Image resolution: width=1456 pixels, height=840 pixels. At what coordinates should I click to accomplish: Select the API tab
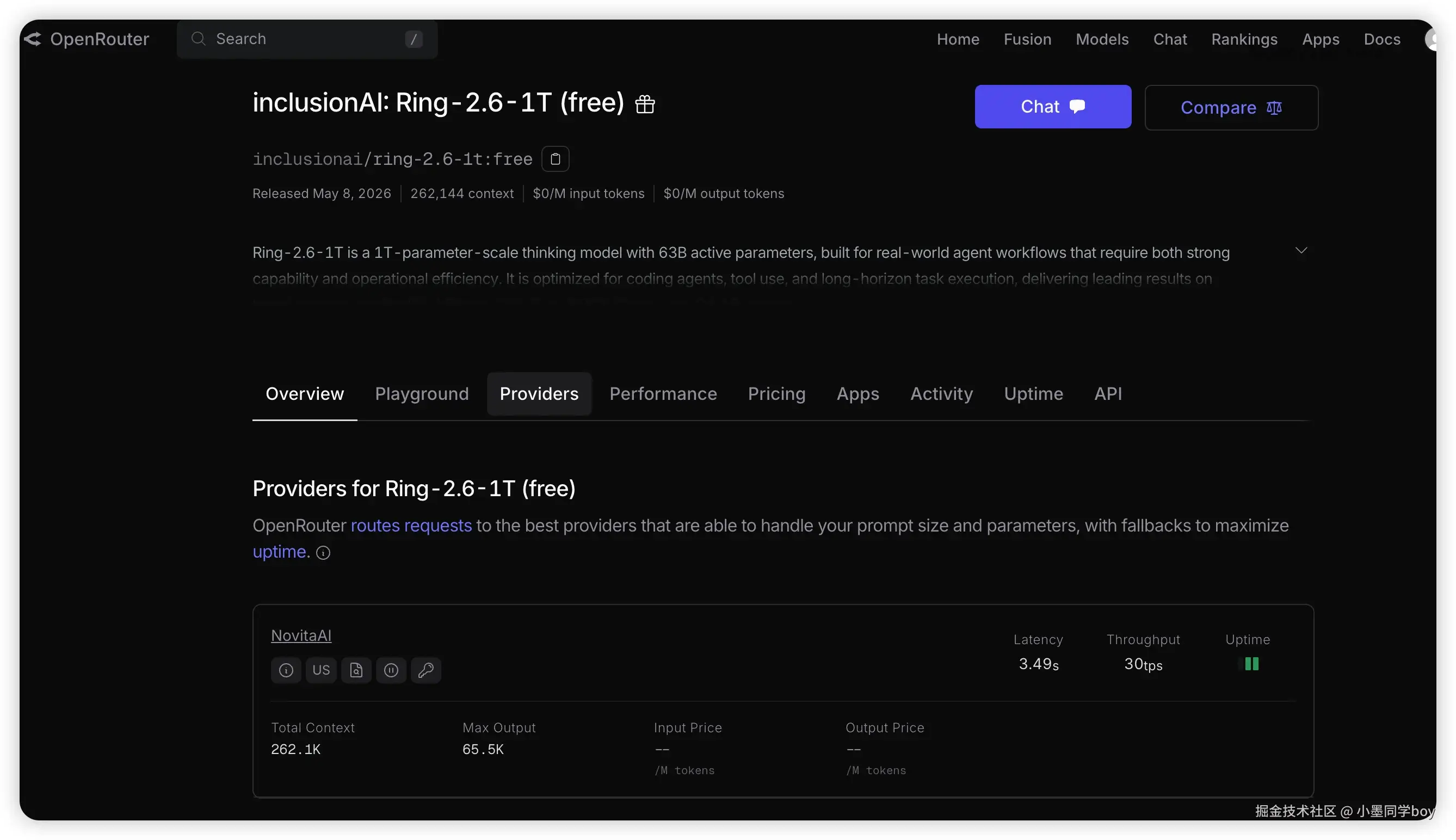(x=1108, y=394)
